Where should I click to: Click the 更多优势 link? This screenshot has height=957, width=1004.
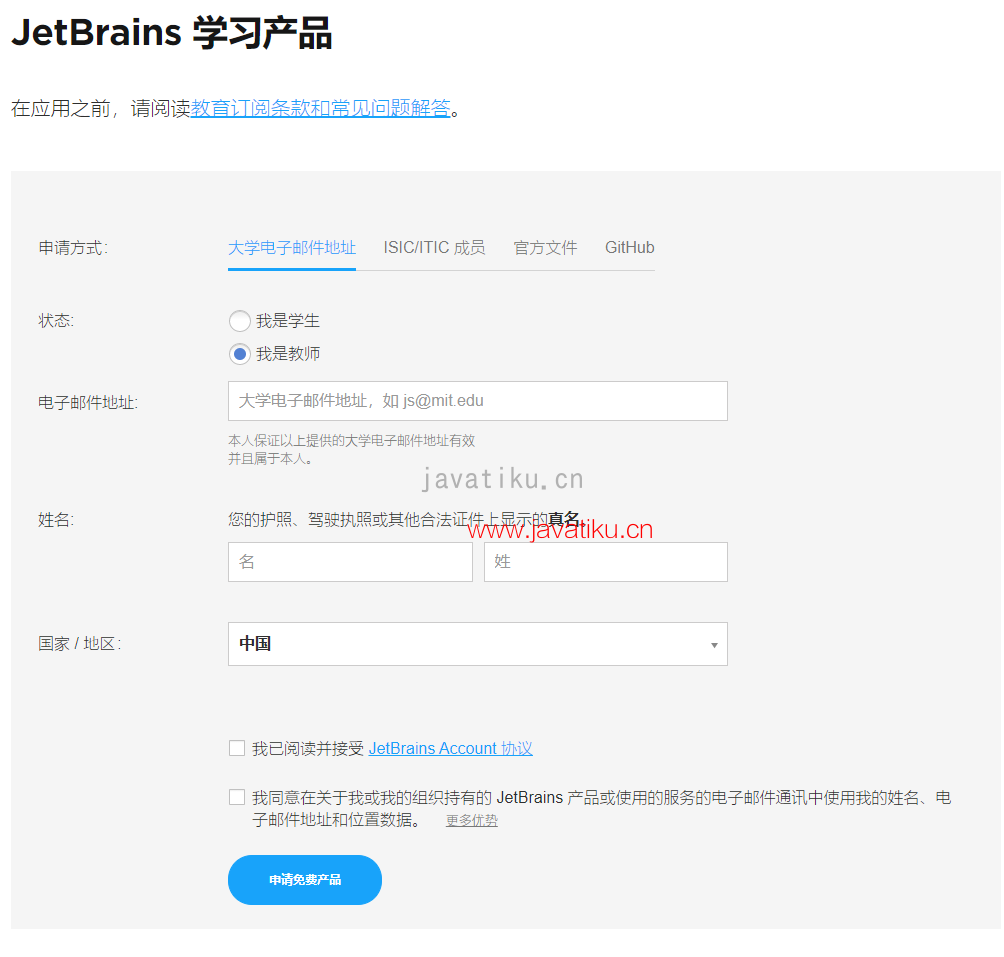(x=472, y=821)
